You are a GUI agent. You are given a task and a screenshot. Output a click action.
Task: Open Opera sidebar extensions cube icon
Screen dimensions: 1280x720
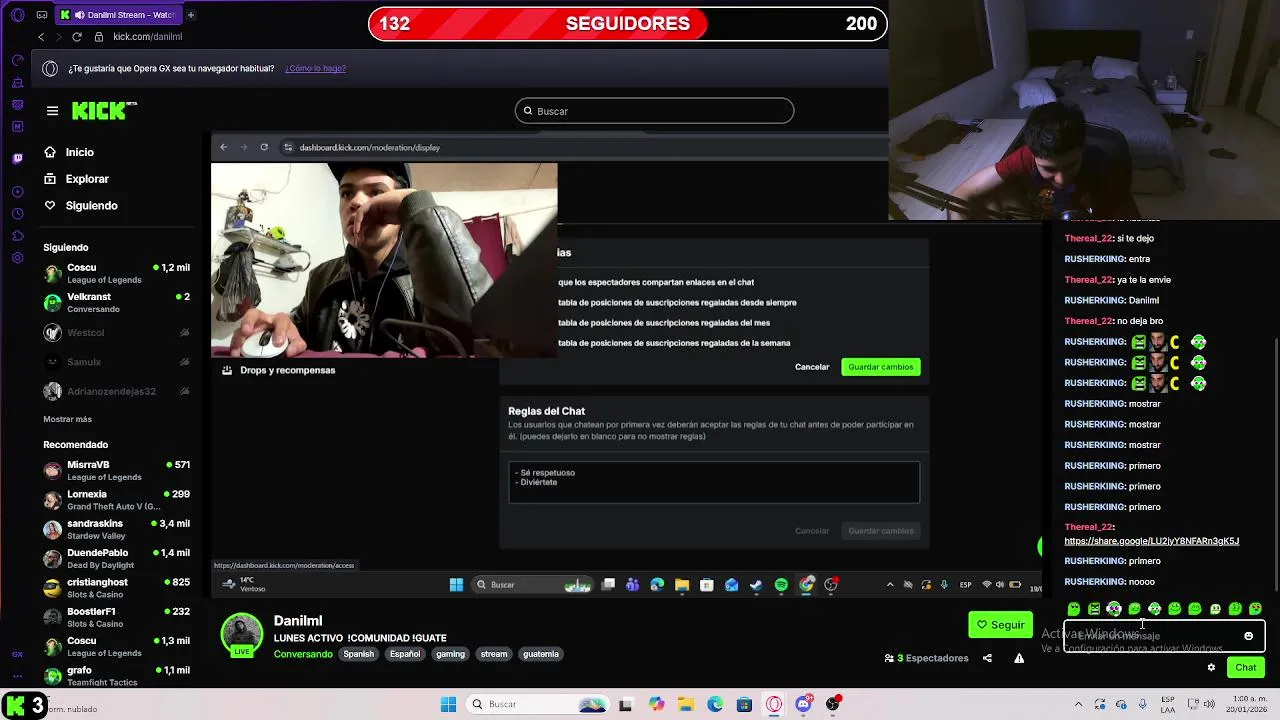click(17, 236)
